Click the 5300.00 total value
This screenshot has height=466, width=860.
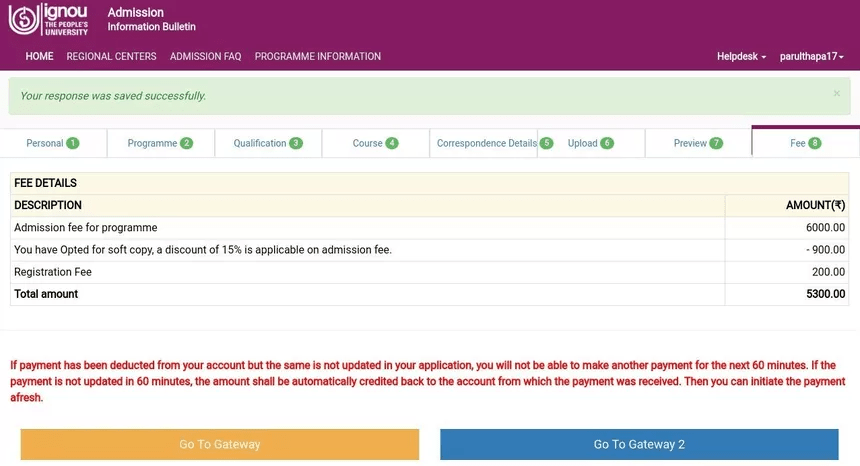825,294
